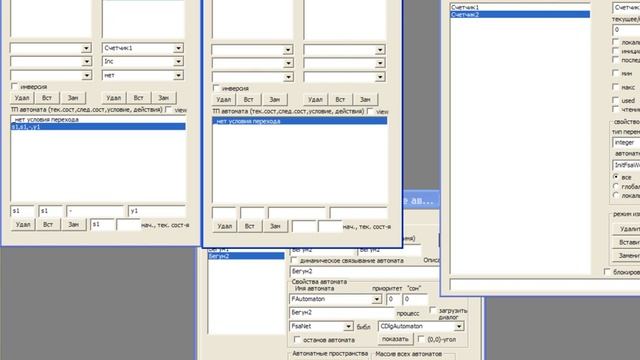The height and width of the screenshot is (360, 640).
Task: Select Счетчик1 in right dialog list
Action: point(520,7)
